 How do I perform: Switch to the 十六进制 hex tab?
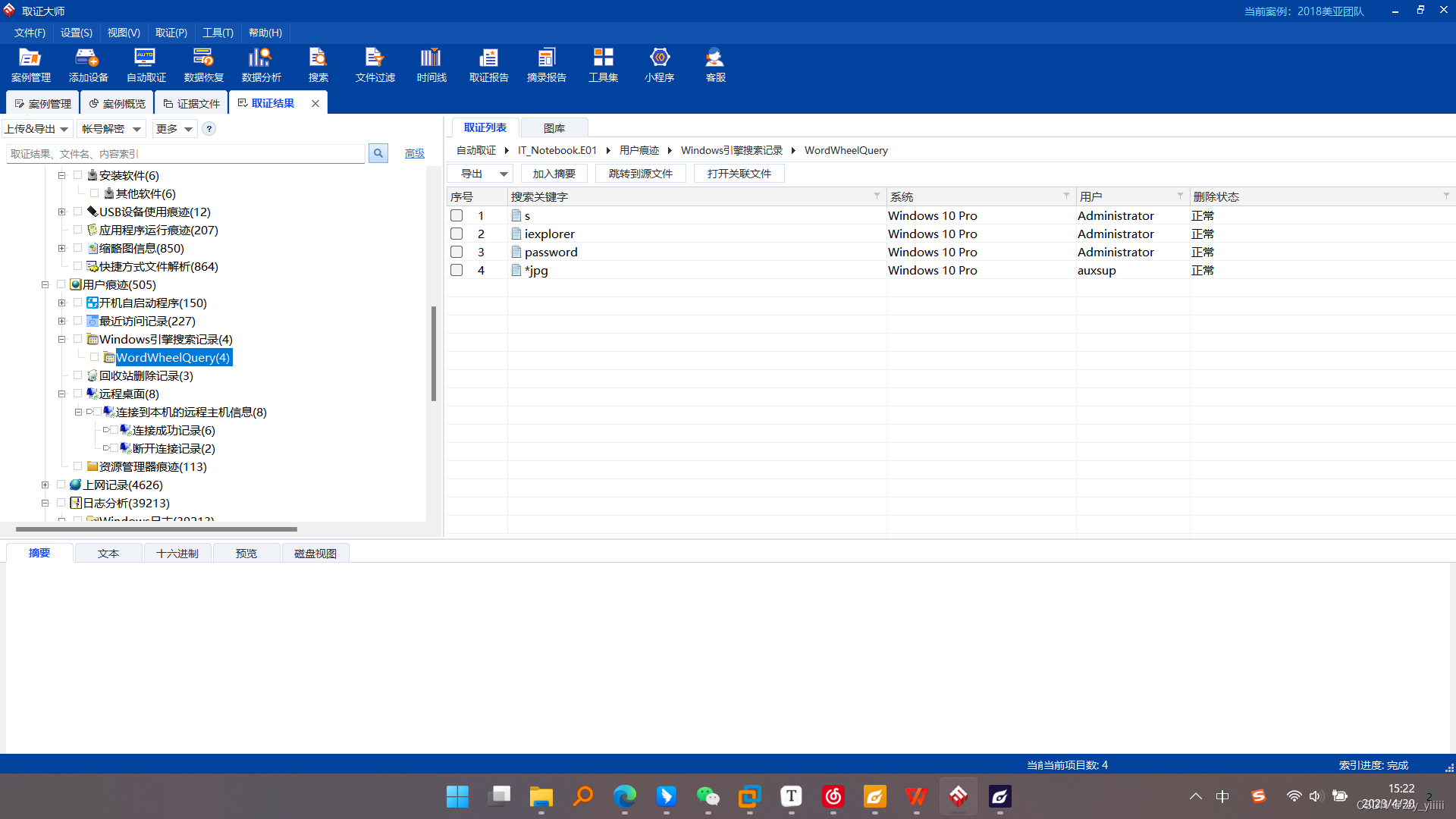pyautogui.click(x=177, y=554)
